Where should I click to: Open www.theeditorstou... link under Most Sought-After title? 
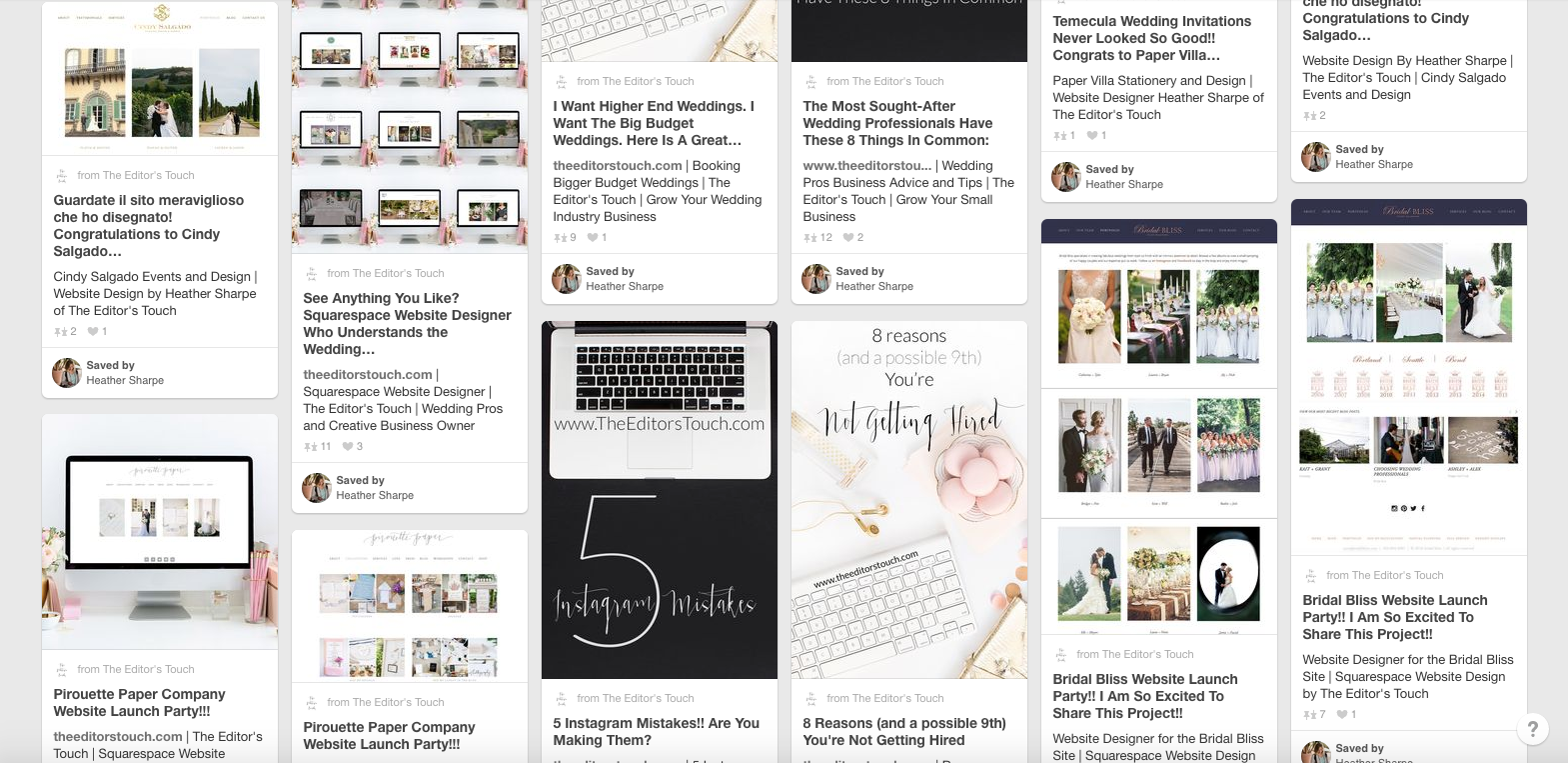(866, 166)
